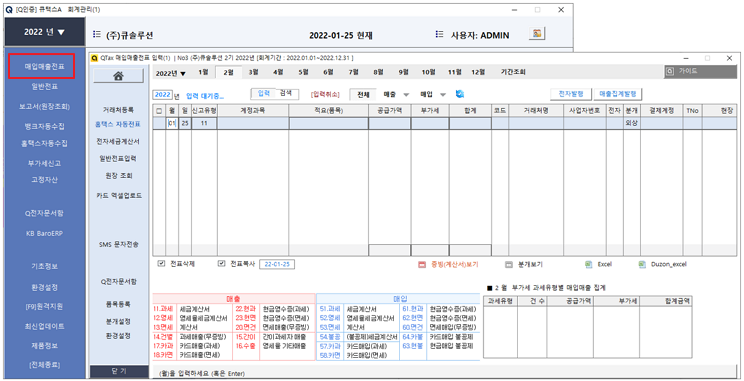Open 일반전표 in the main sidebar
The height and width of the screenshot is (381, 744).
pos(44,86)
